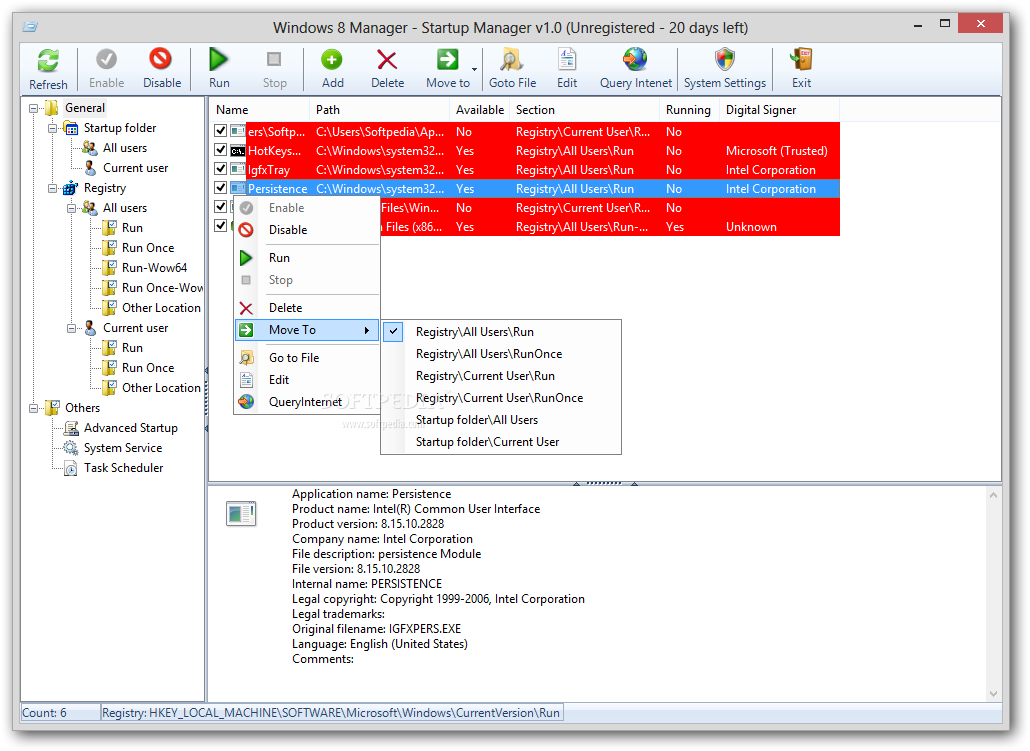Choose QueryInternet in context menu
The height and width of the screenshot is (751, 1030).
pyautogui.click(x=307, y=401)
